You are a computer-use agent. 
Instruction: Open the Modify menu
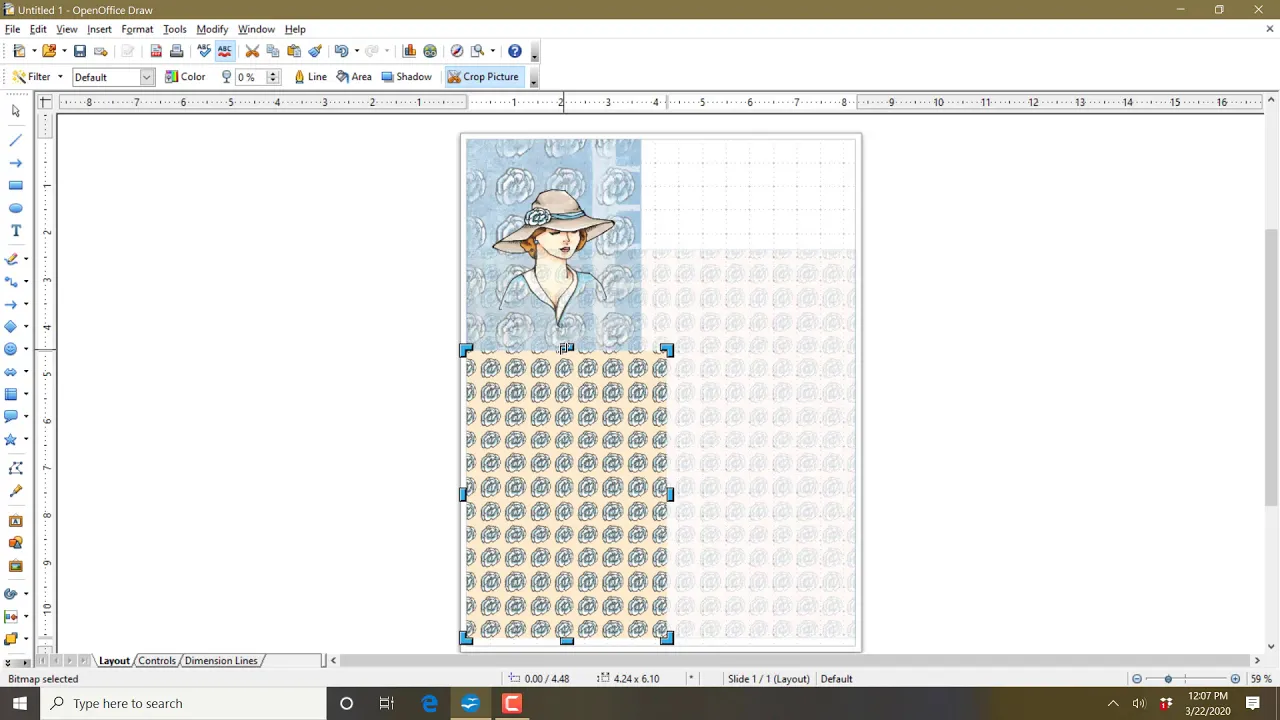click(212, 29)
